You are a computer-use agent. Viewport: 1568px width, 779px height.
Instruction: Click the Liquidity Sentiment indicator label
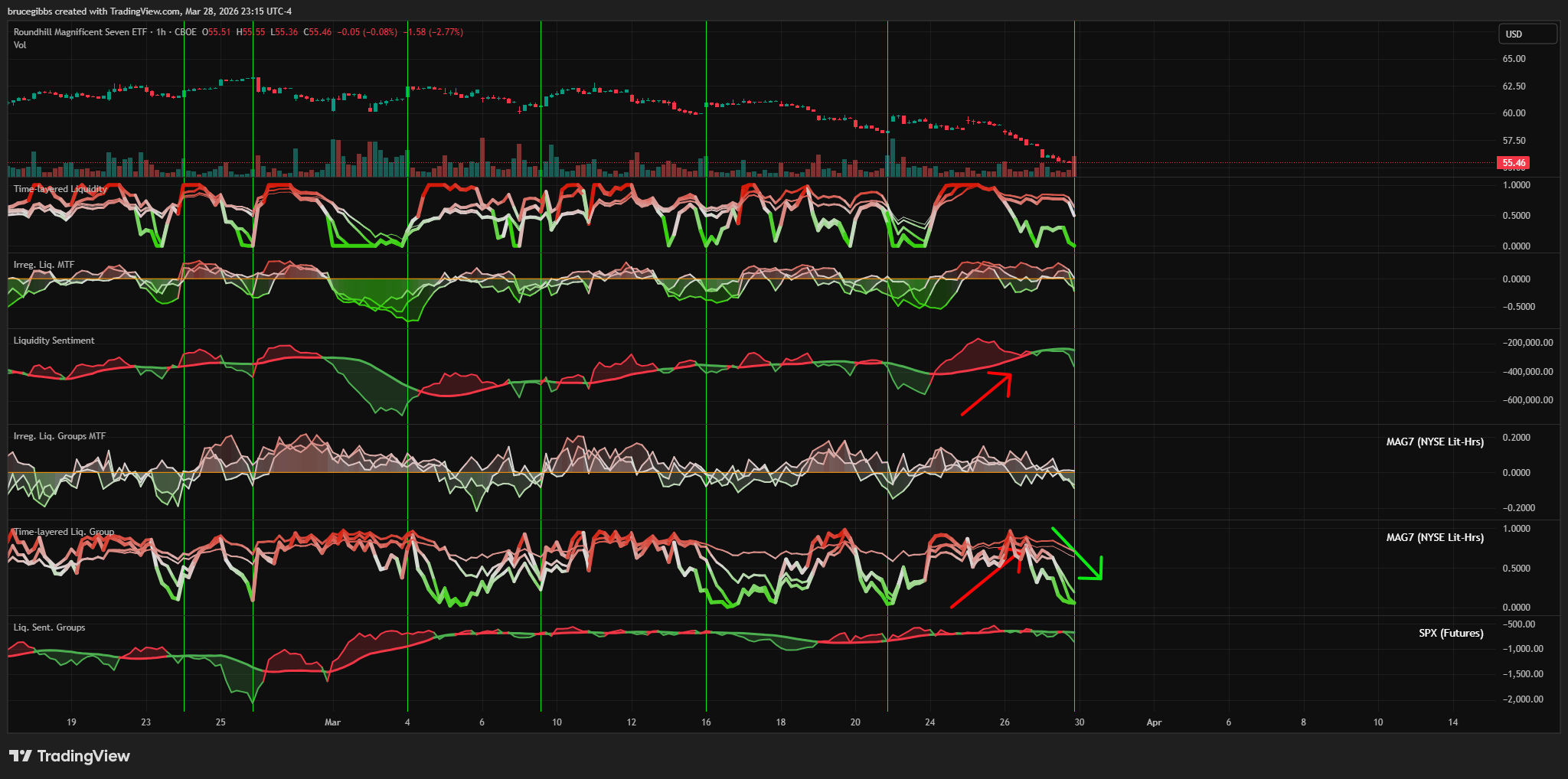(x=54, y=341)
